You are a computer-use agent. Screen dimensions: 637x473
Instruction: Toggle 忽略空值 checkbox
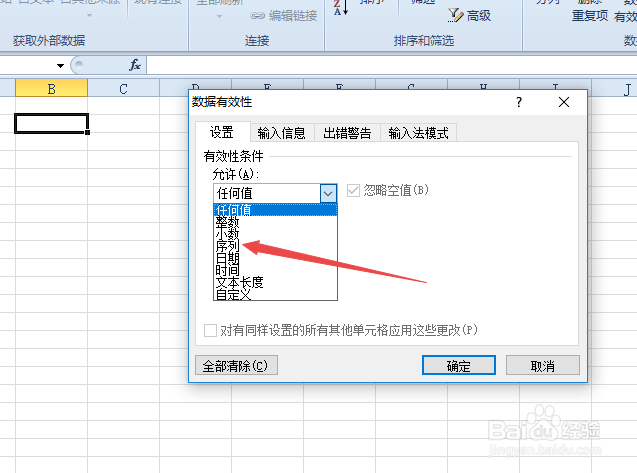click(353, 190)
